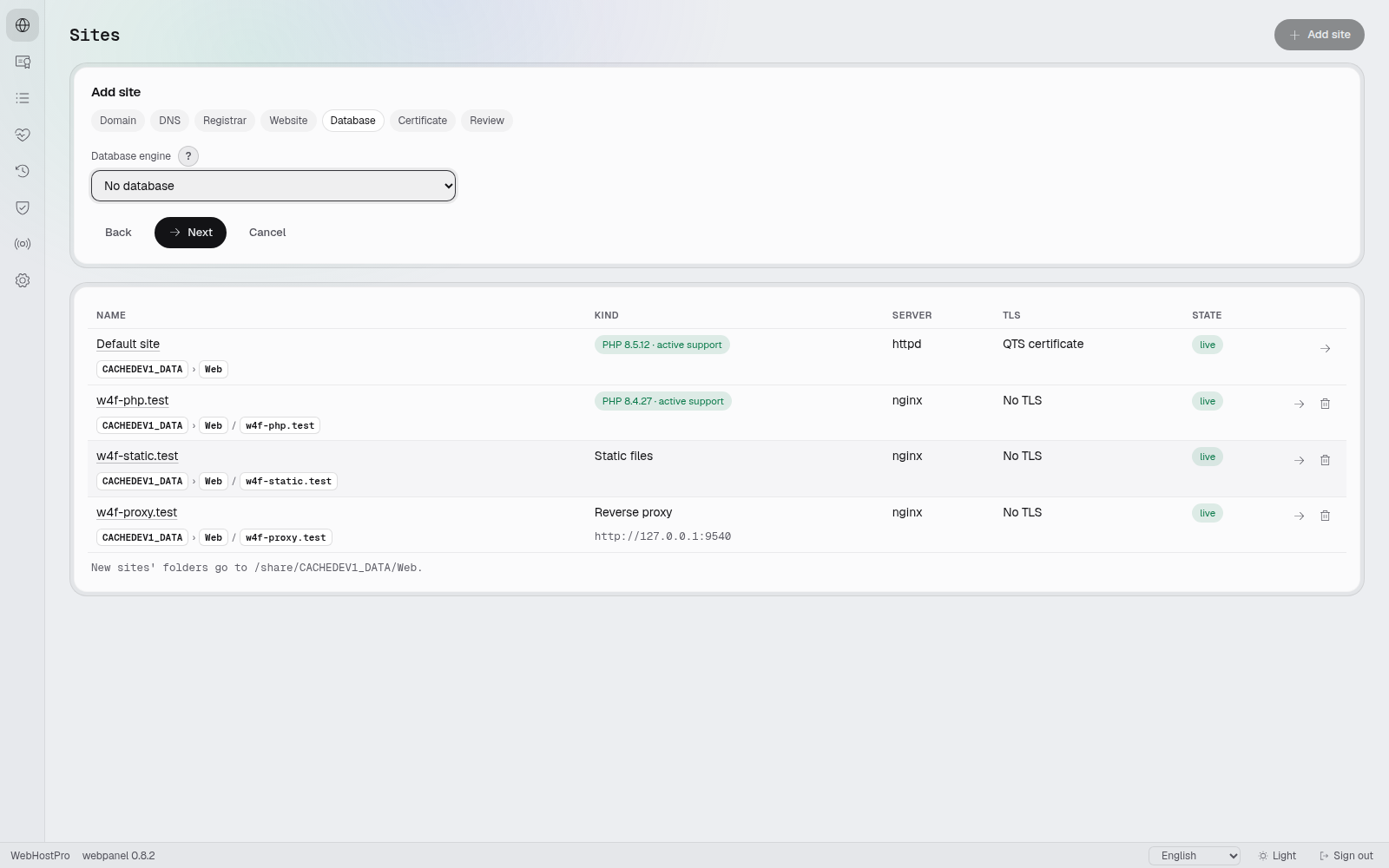Open the Default site name link

128,344
